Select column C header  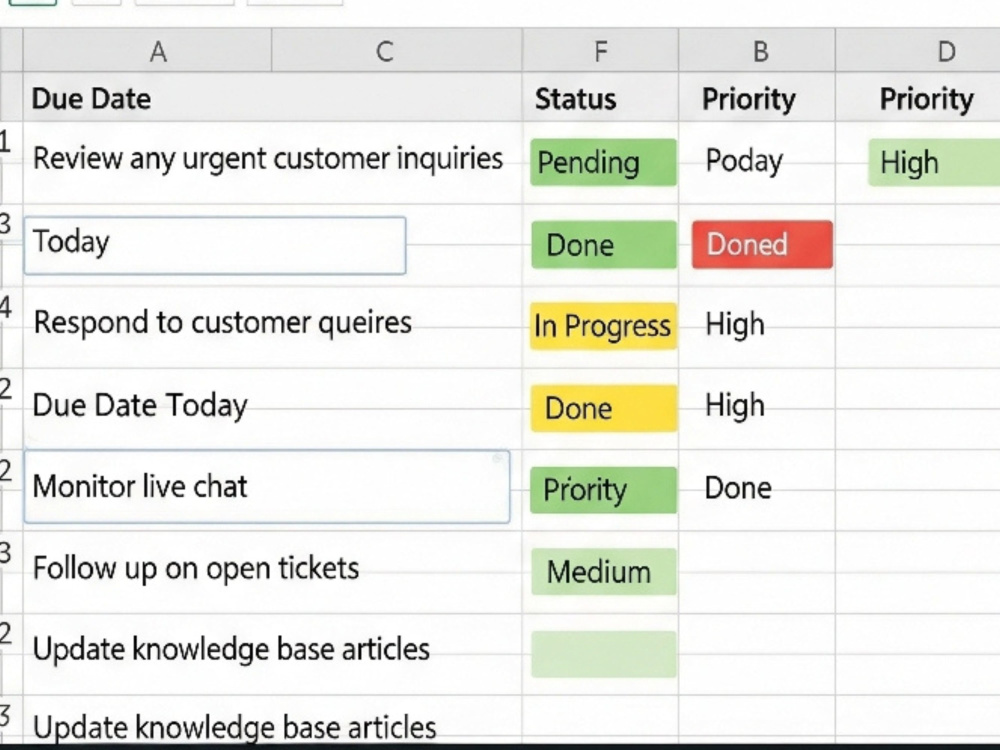click(397, 50)
